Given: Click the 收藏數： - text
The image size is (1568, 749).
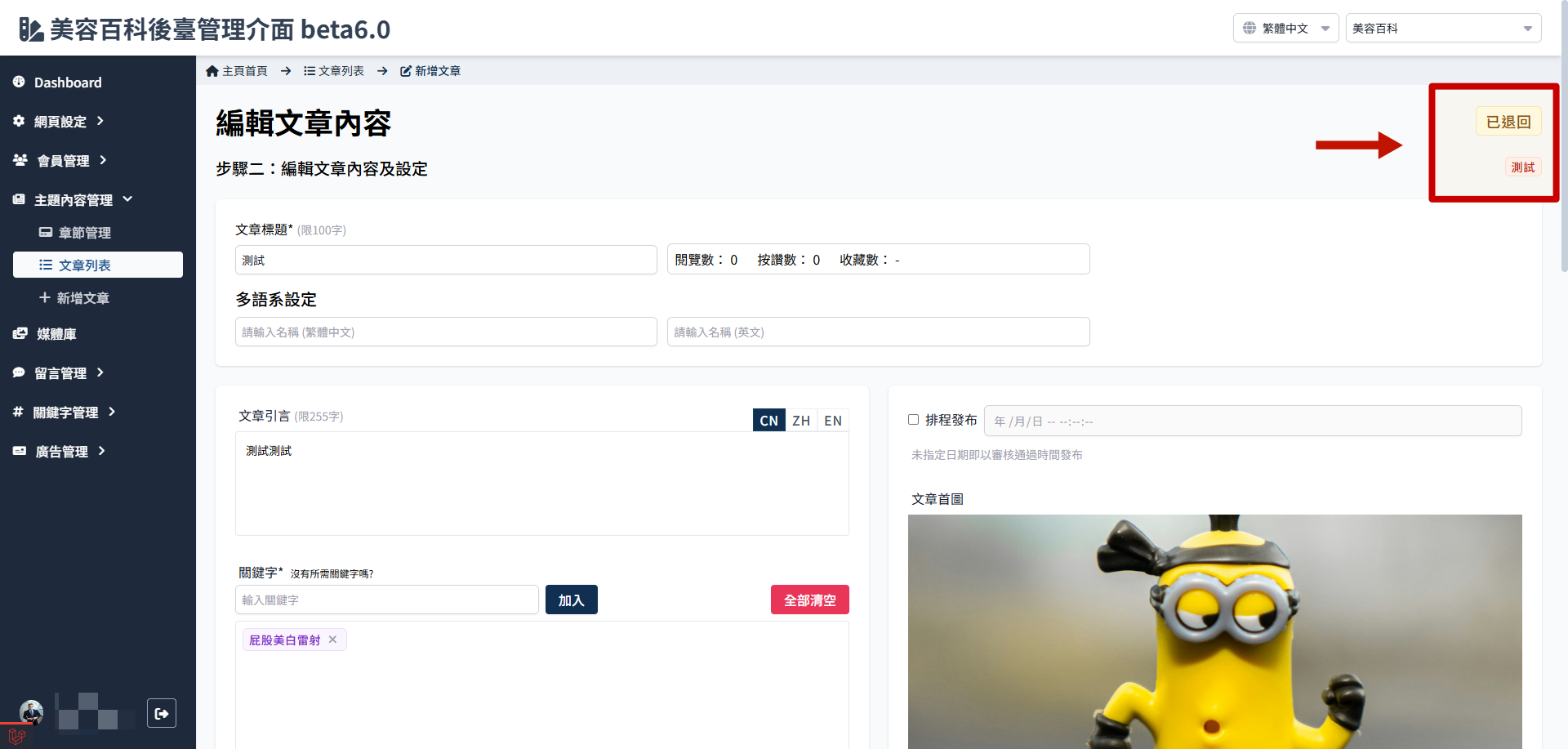Looking at the screenshot, I should pos(870,260).
